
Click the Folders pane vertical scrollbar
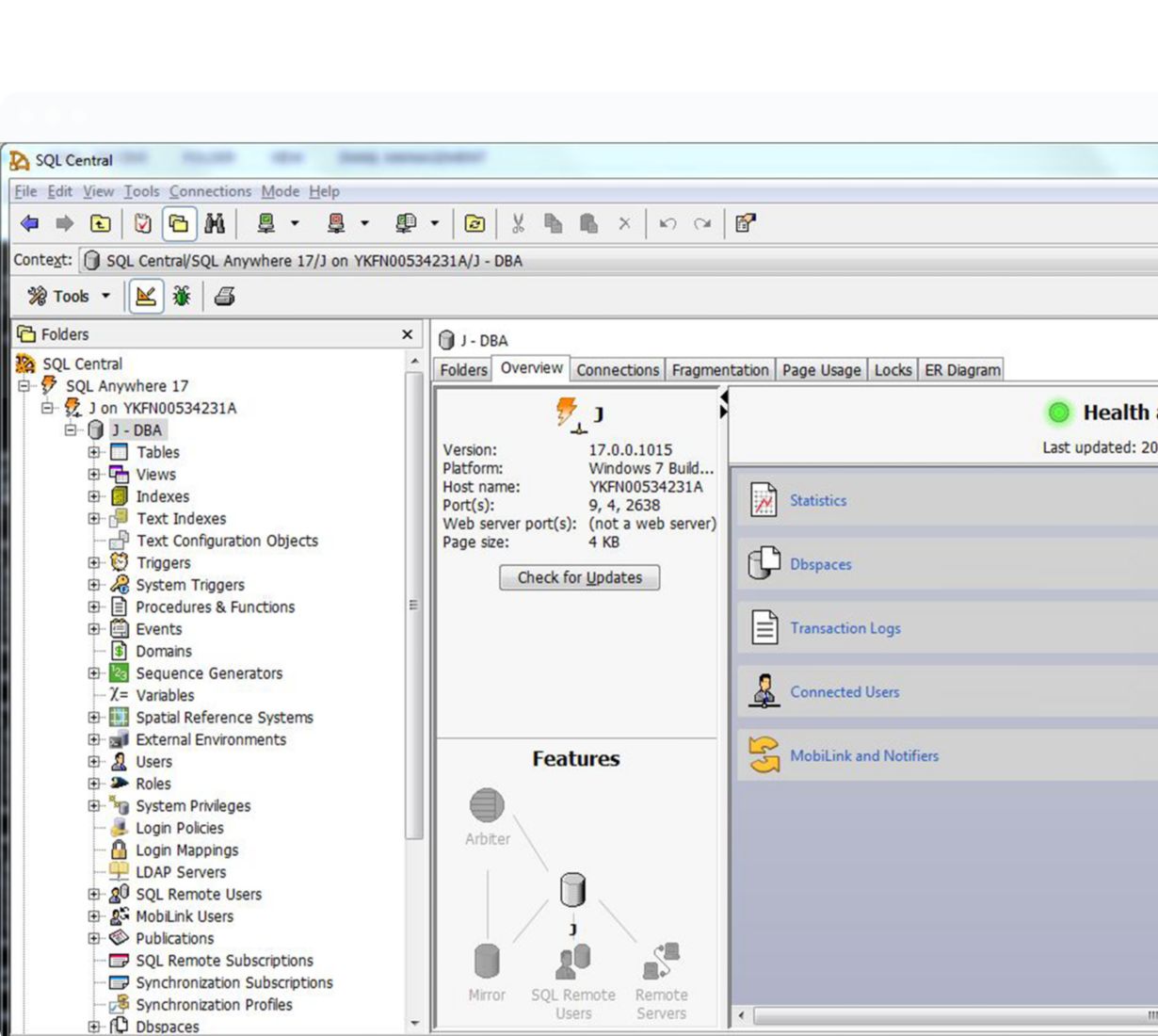coord(414,603)
